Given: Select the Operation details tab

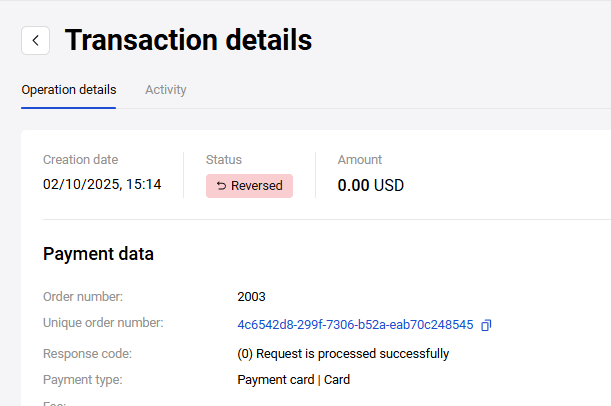Looking at the screenshot, I should [69, 90].
